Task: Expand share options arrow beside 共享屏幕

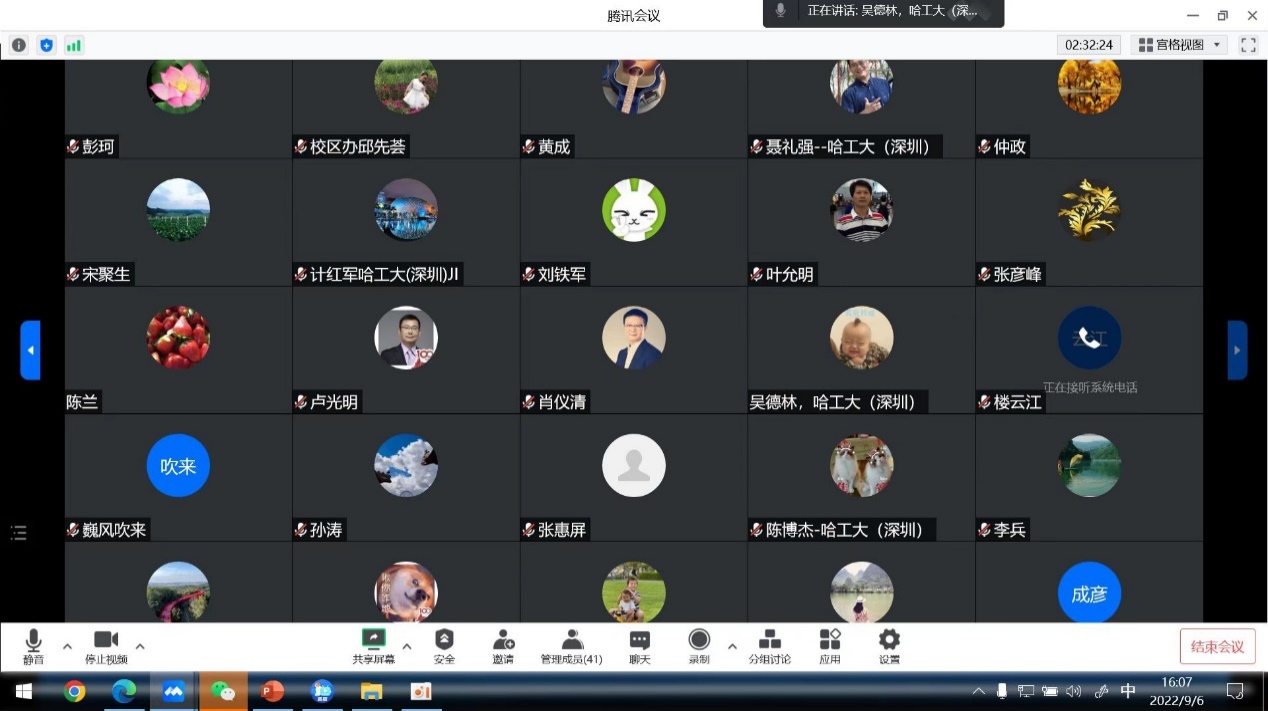Action: (407, 646)
